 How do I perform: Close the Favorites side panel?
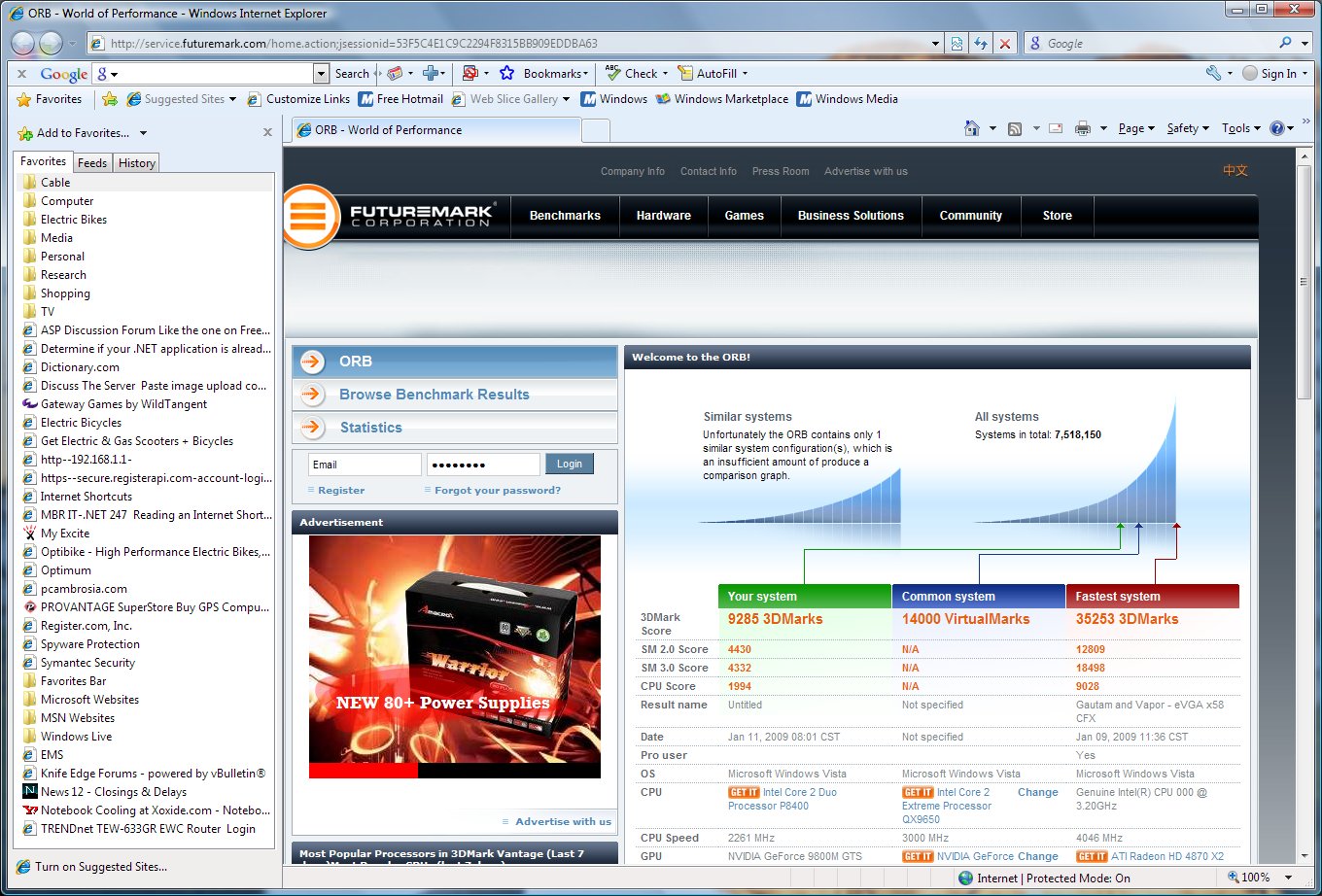click(x=267, y=132)
